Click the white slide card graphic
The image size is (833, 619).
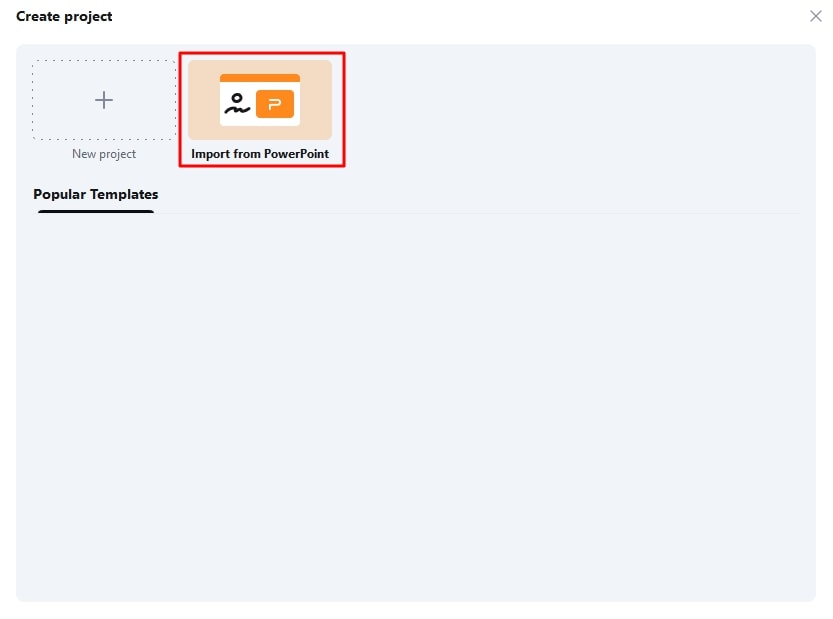click(260, 100)
